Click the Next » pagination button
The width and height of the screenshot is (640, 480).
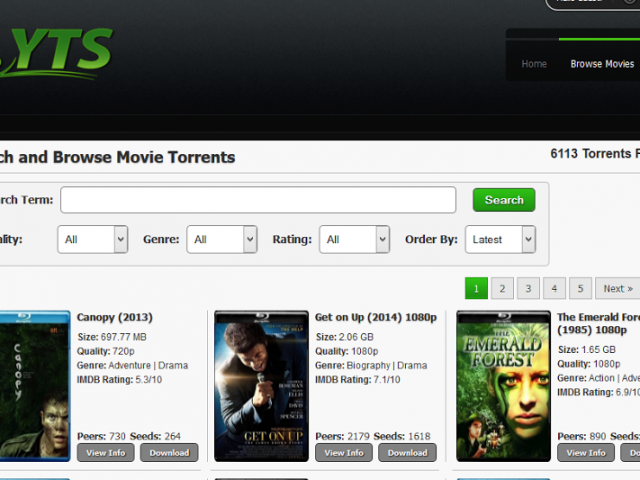click(x=618, y=289)
